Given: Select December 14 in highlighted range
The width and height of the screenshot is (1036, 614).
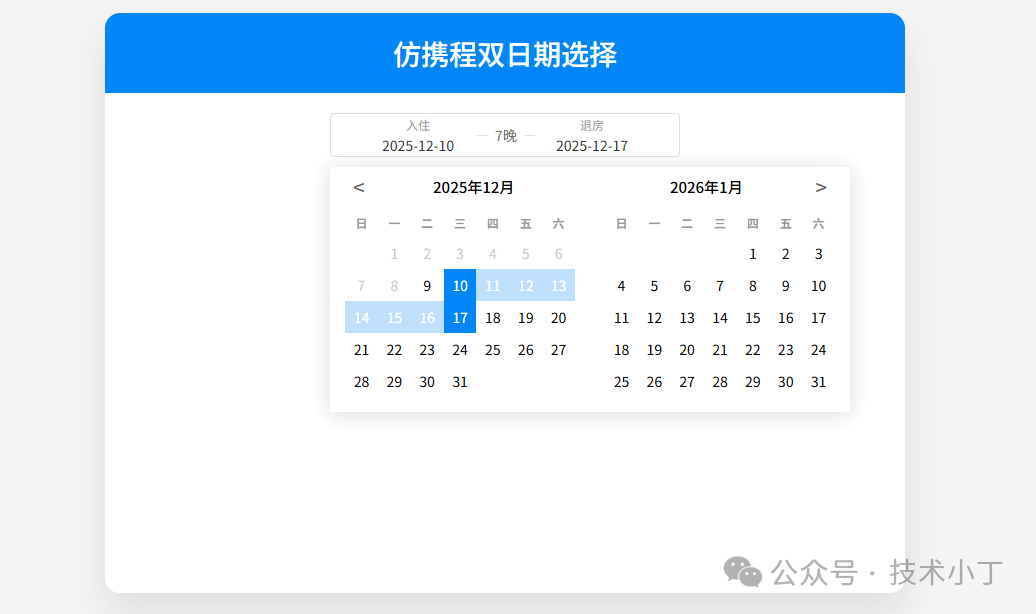Looking at the screenshot, I should (362, 318).
